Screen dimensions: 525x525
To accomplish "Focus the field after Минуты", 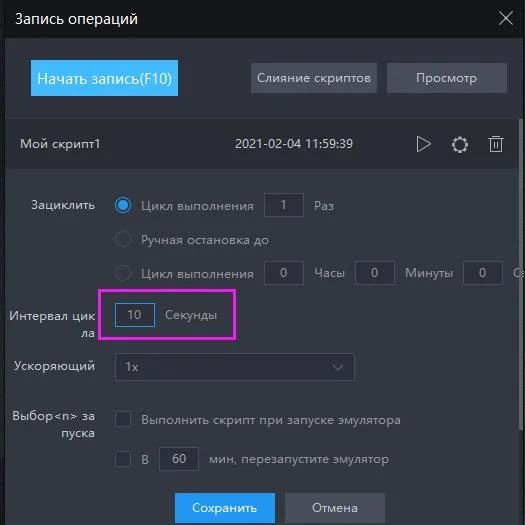I will 482,273.
